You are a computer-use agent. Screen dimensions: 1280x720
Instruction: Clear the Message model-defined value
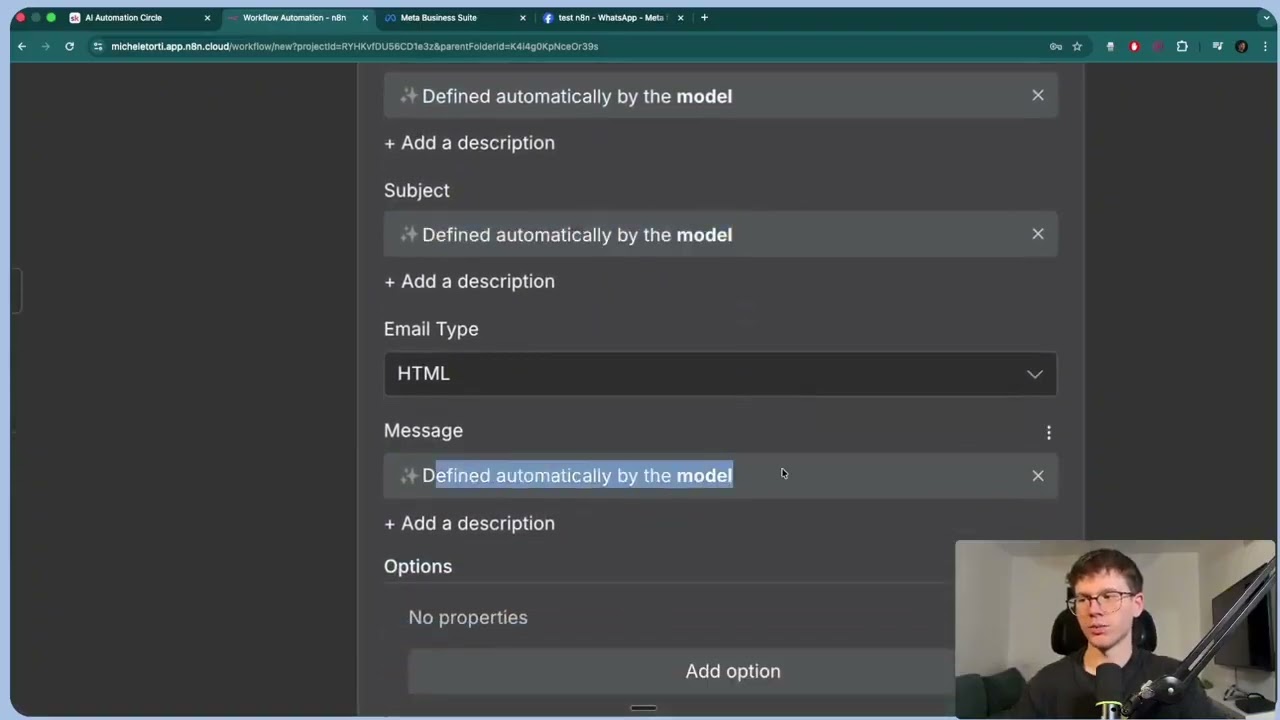click(x=1038, y=476)
